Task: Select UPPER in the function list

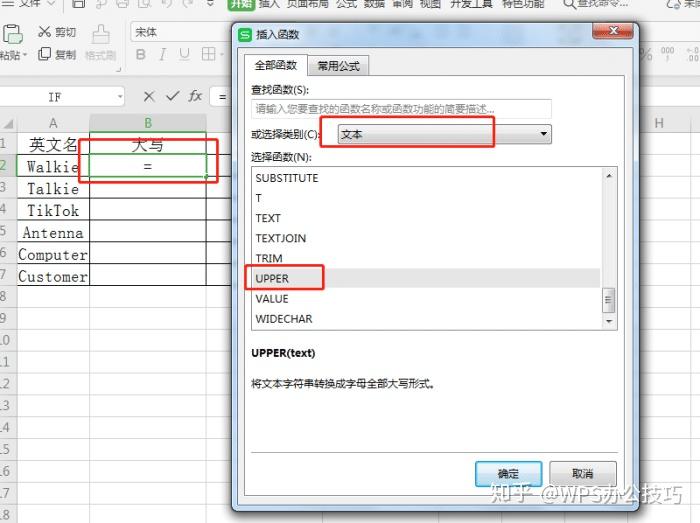Action: (426, 278)
